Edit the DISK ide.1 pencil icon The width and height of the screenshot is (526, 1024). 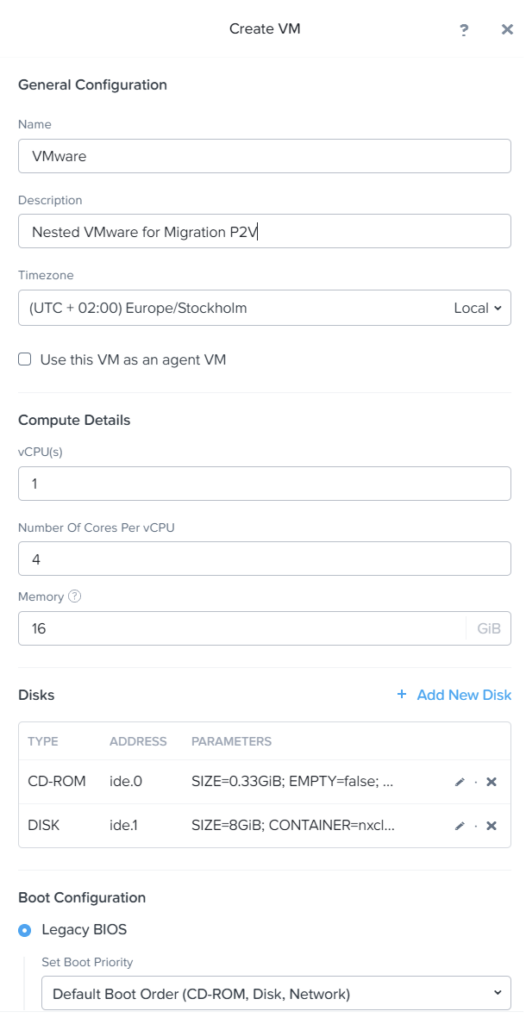(x=459, y=825)
